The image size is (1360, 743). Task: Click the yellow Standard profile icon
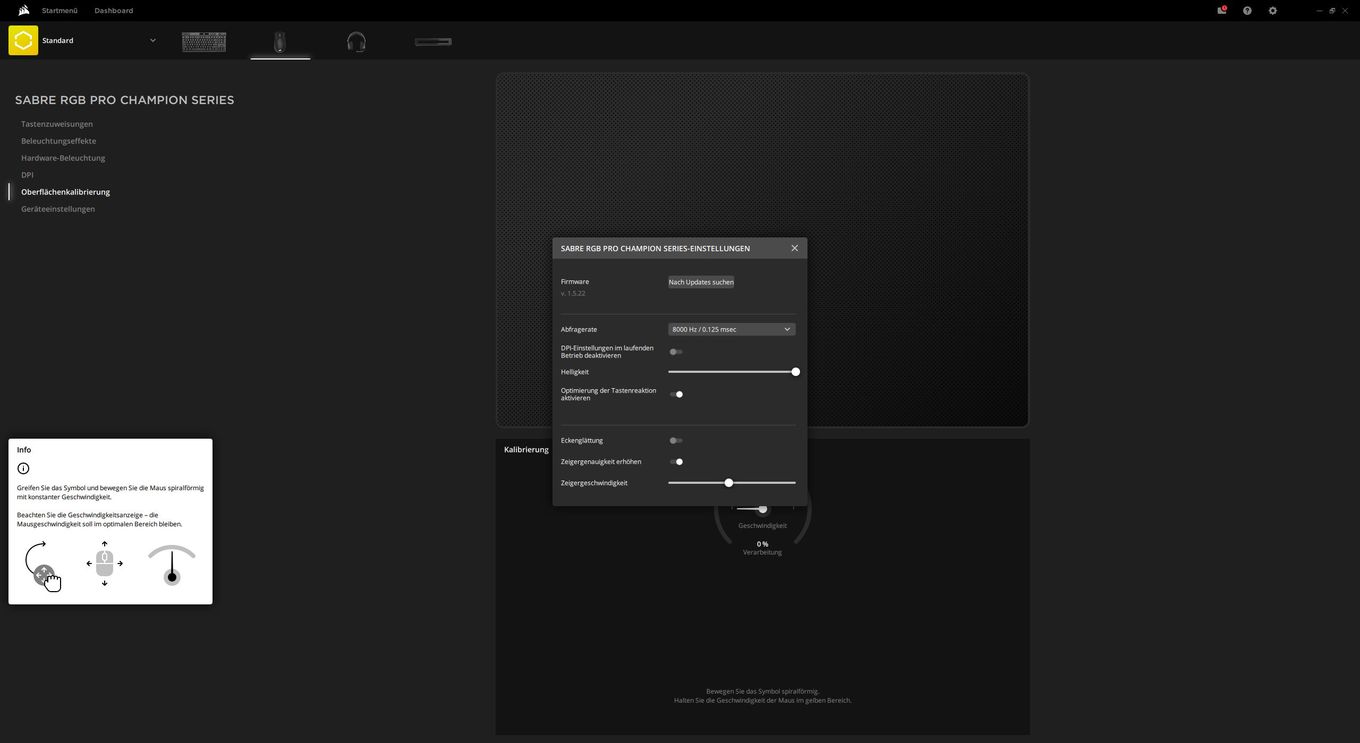23,40
